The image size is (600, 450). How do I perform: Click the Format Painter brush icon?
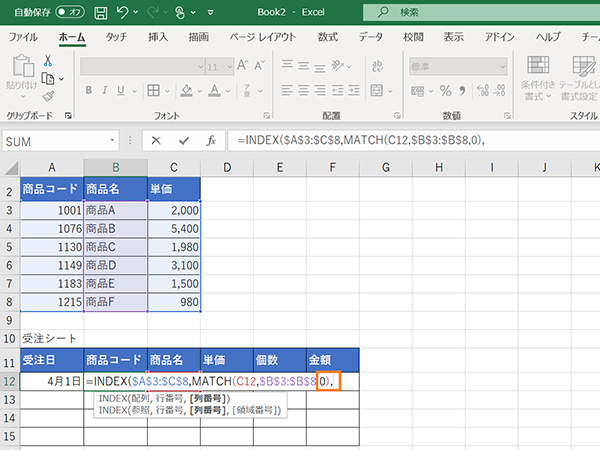coord(47,95)
